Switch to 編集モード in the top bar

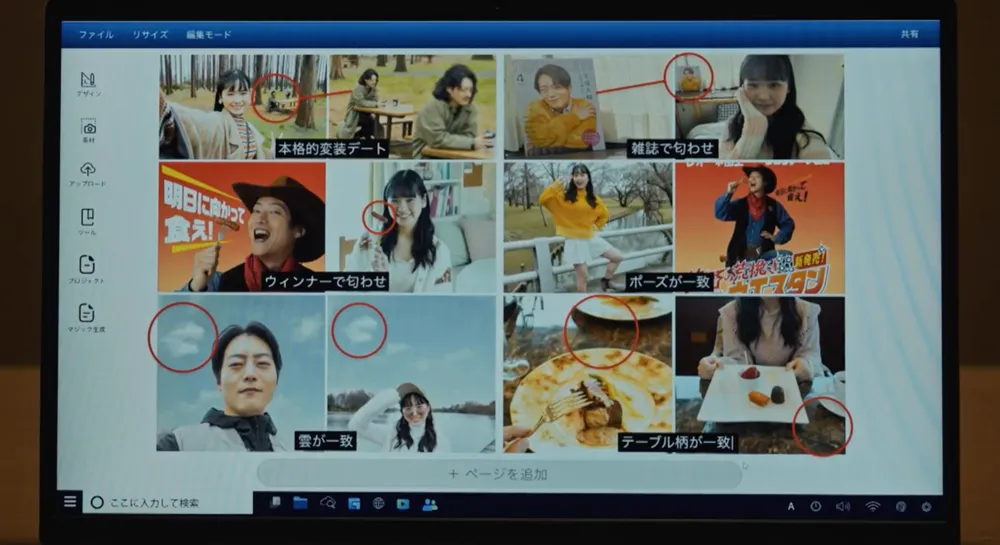click(208, 35)
